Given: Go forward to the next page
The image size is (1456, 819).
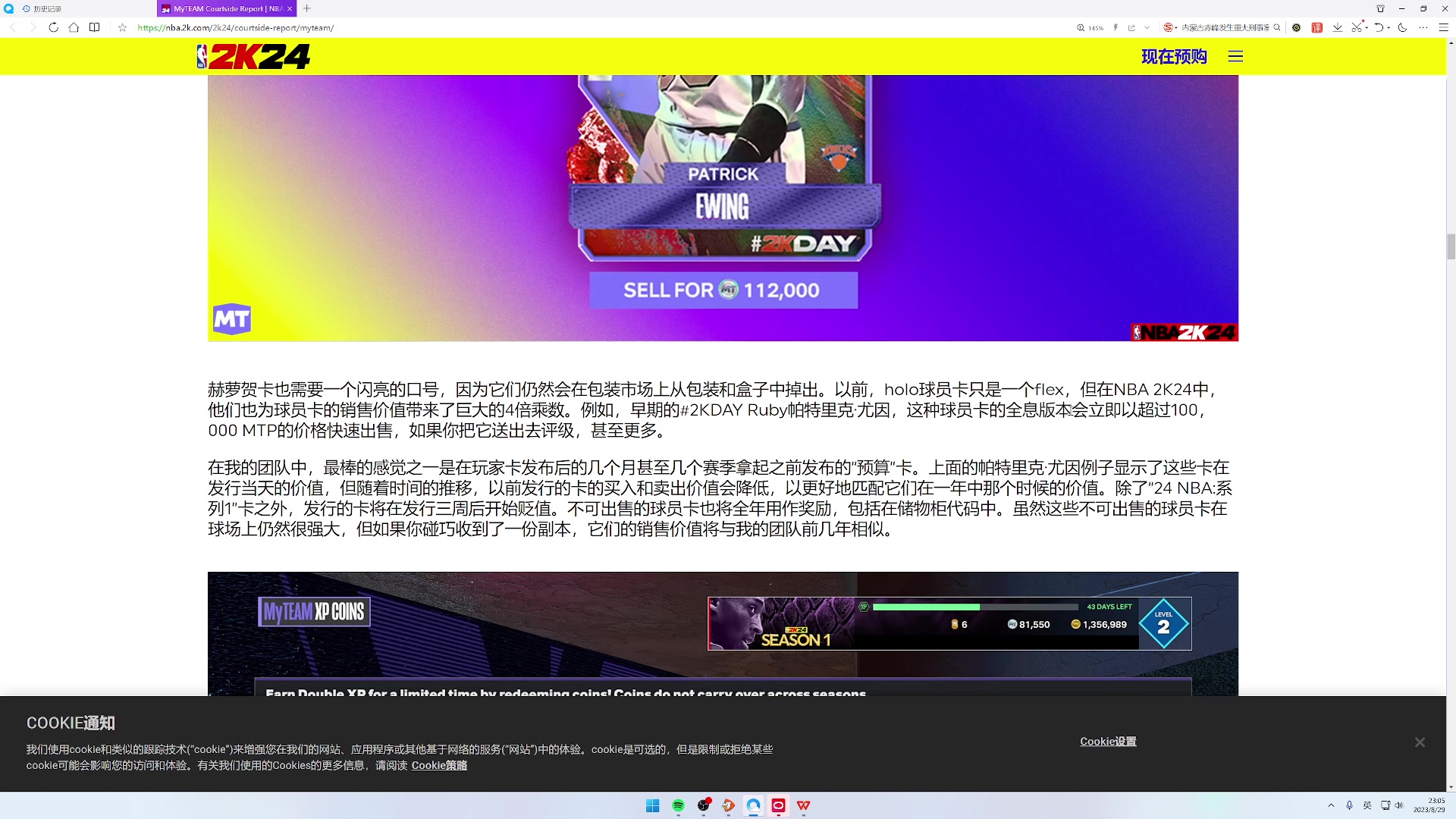Looking at the screenshot, I should 33,27.
